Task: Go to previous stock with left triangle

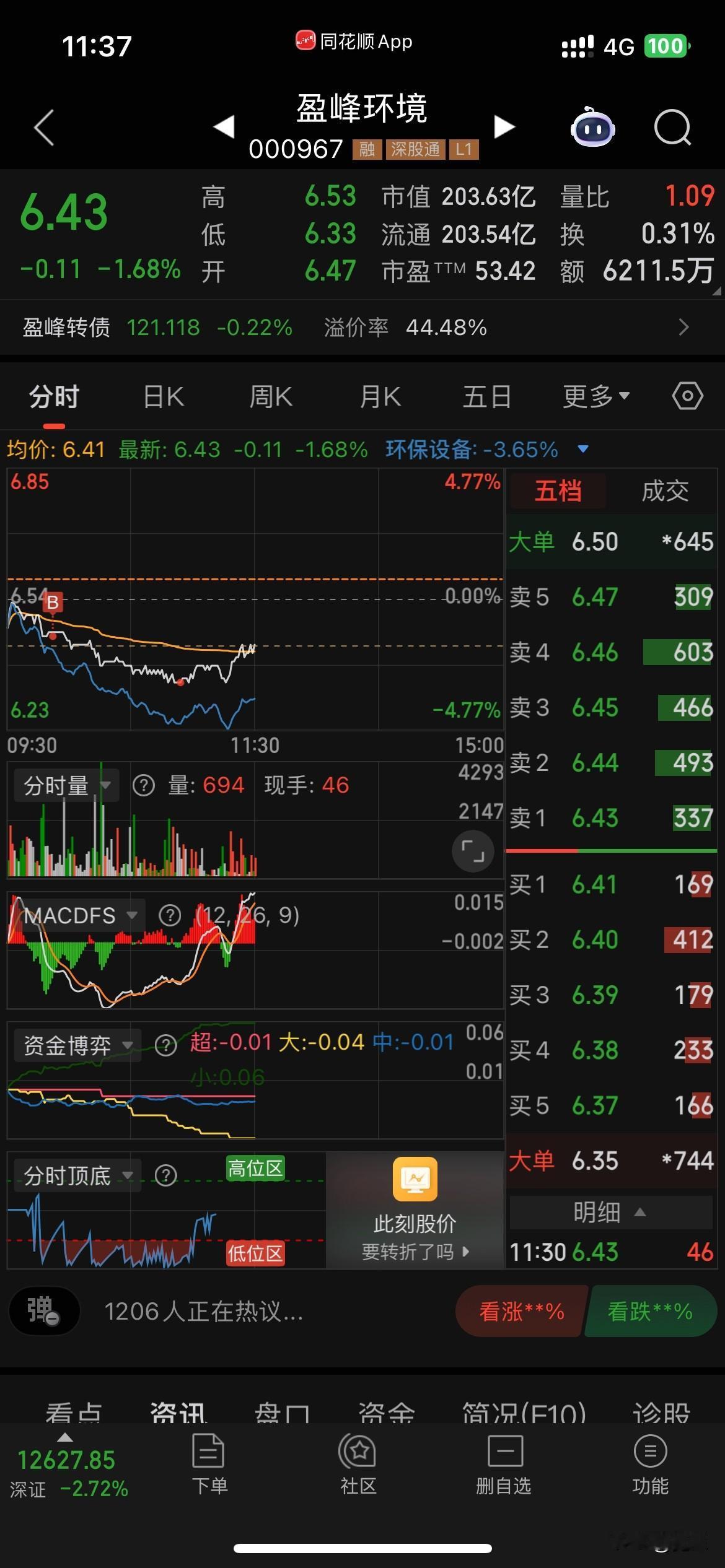Action: pyautogui.click(x=224, y=127)
